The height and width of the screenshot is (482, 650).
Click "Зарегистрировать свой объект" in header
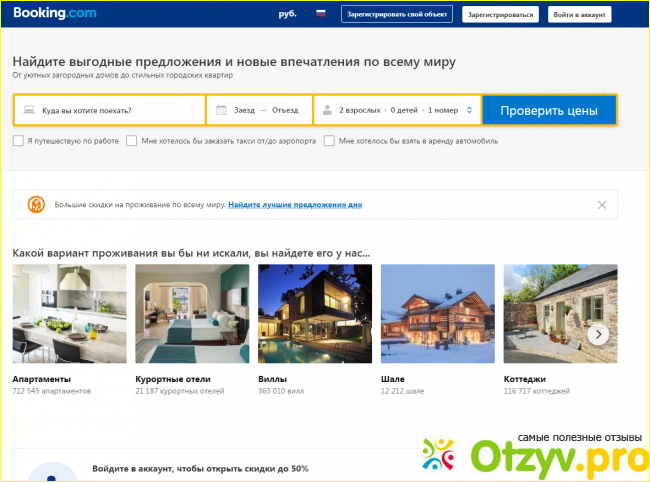(x=396, y=14)
